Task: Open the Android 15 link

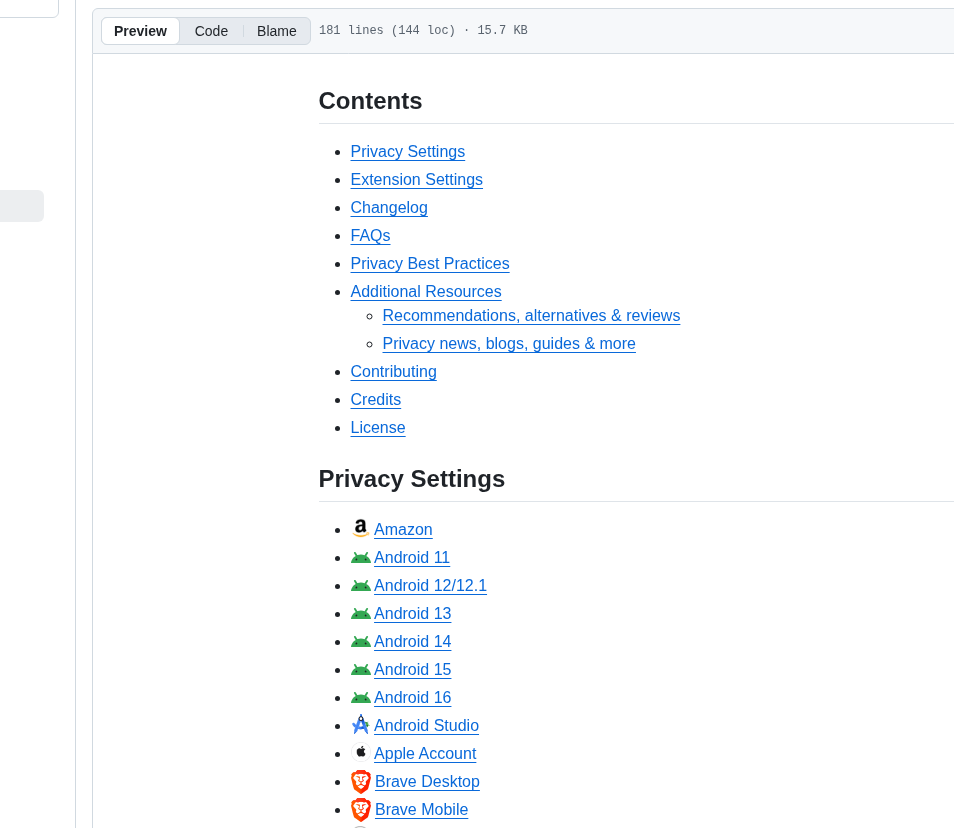Action: [413, 670]
